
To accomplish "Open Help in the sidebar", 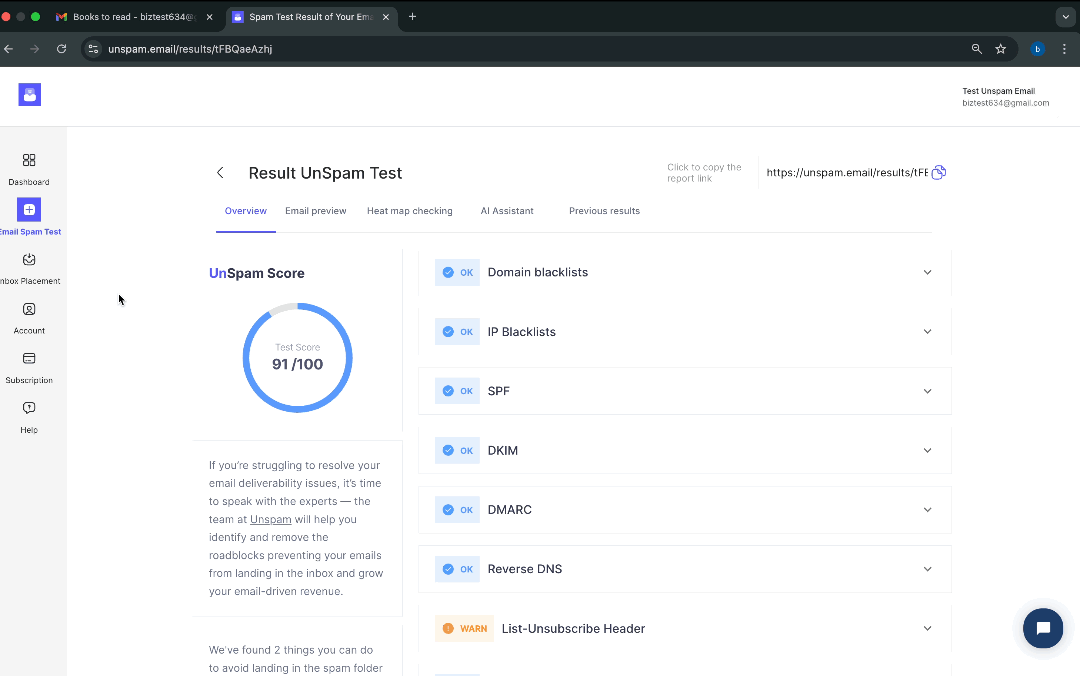I will [29, 408].
